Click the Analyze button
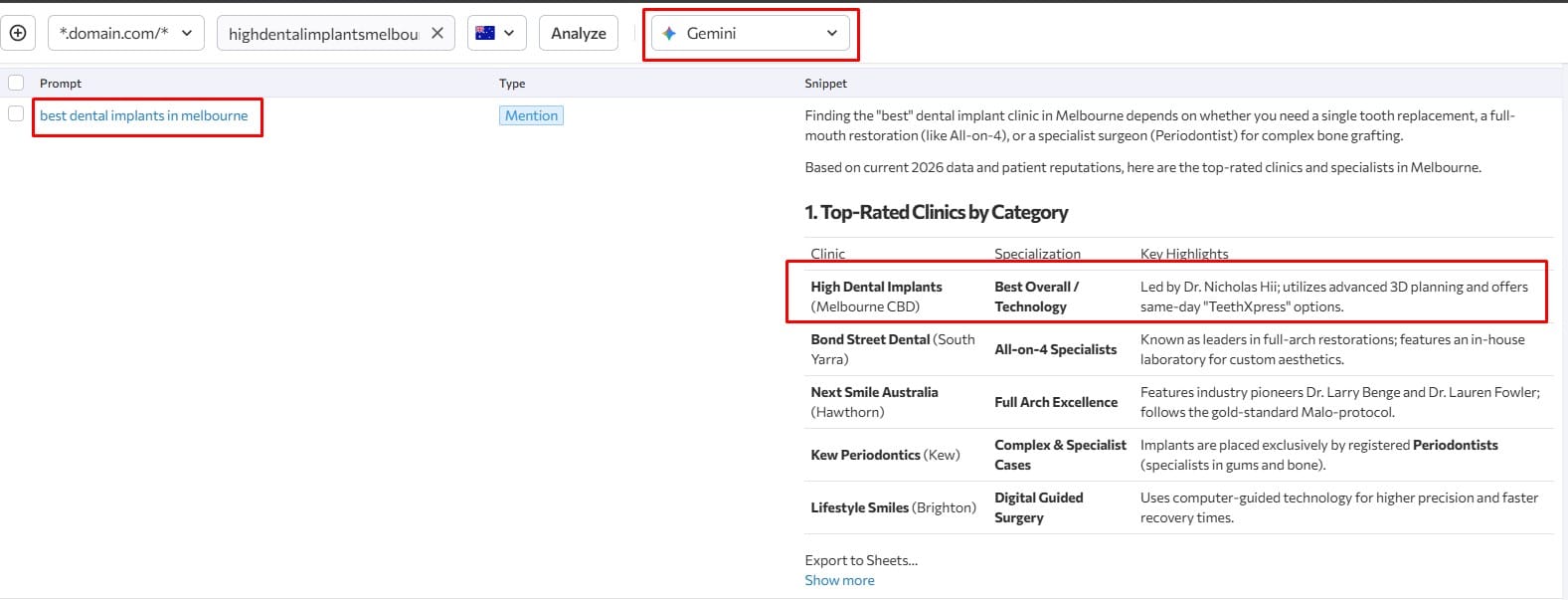Viewport: 1568px width, 600px height. click(x=579, y=33)
